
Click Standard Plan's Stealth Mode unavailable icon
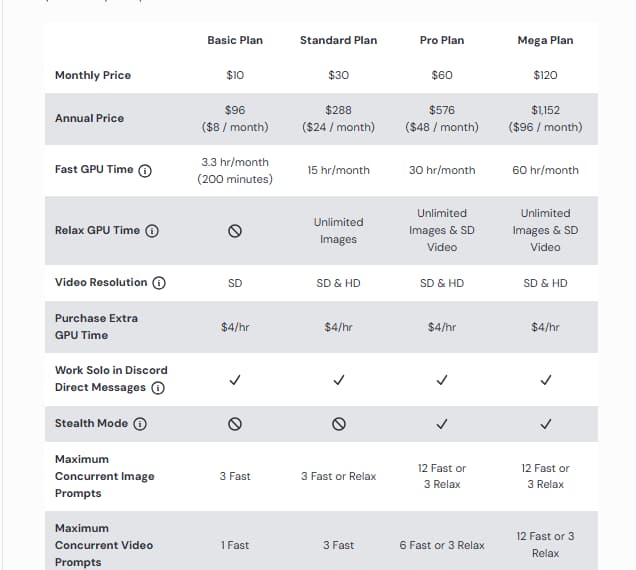pyautogui.click(x=339, y=424)
